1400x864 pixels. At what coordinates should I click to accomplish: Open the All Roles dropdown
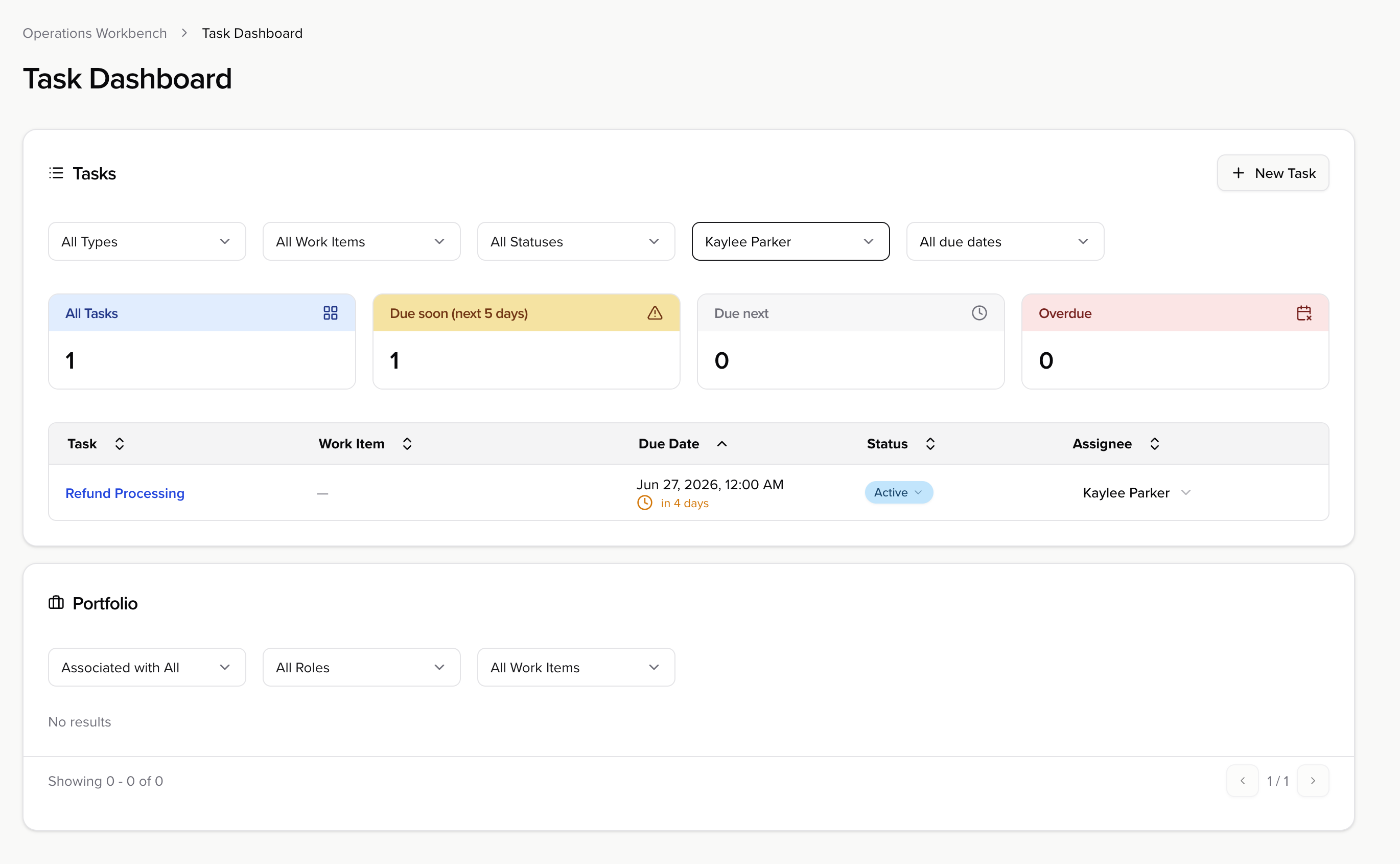click(361, 668)
